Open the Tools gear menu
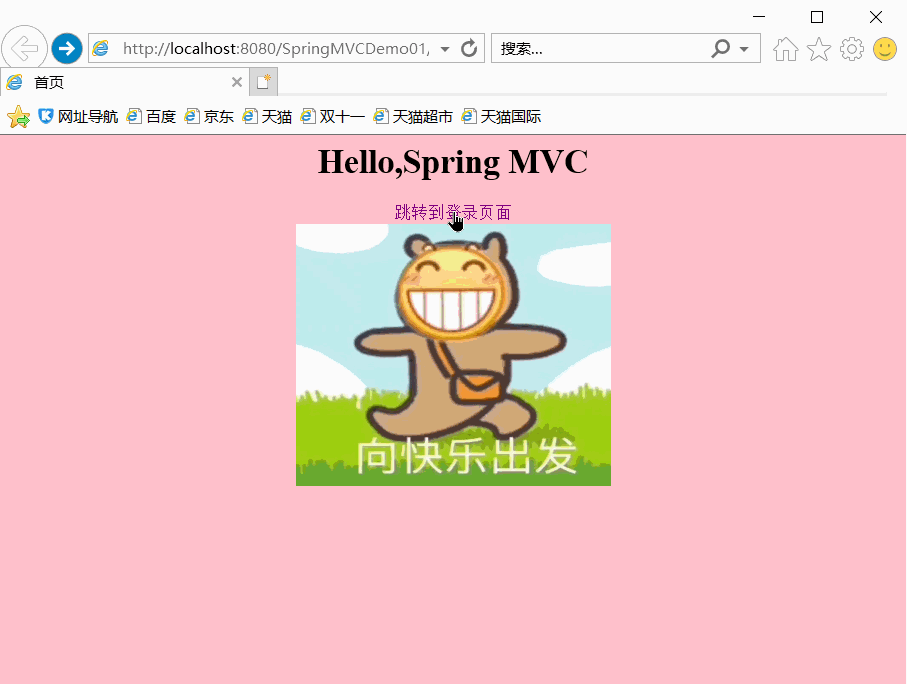 852,48
